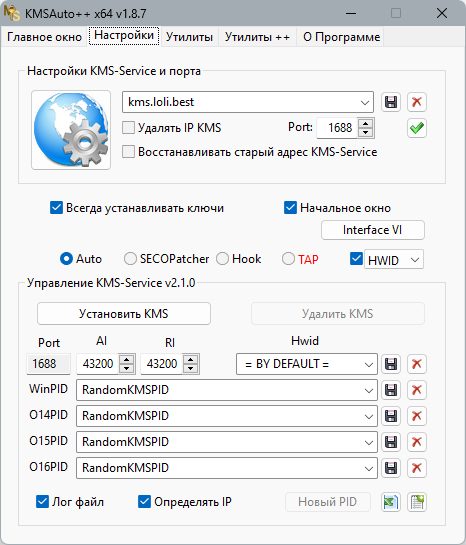
Task: Expand the WinPID RandomKMSPID dropdown
Action: 369,391
